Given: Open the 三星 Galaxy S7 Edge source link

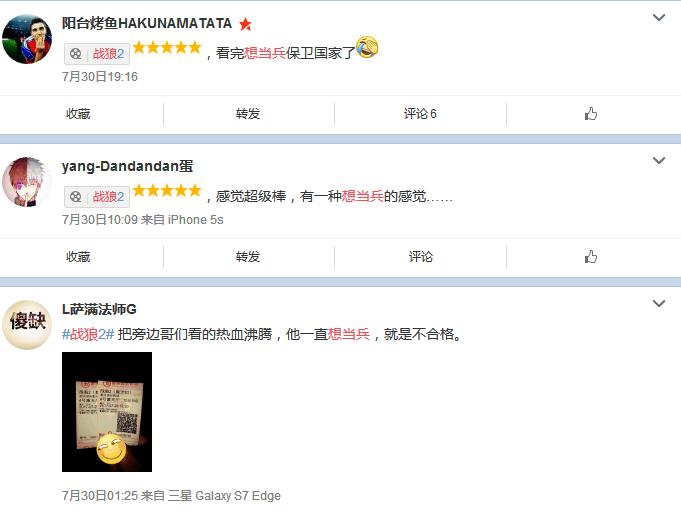Looking at the screenshot, I should (224, 495).
